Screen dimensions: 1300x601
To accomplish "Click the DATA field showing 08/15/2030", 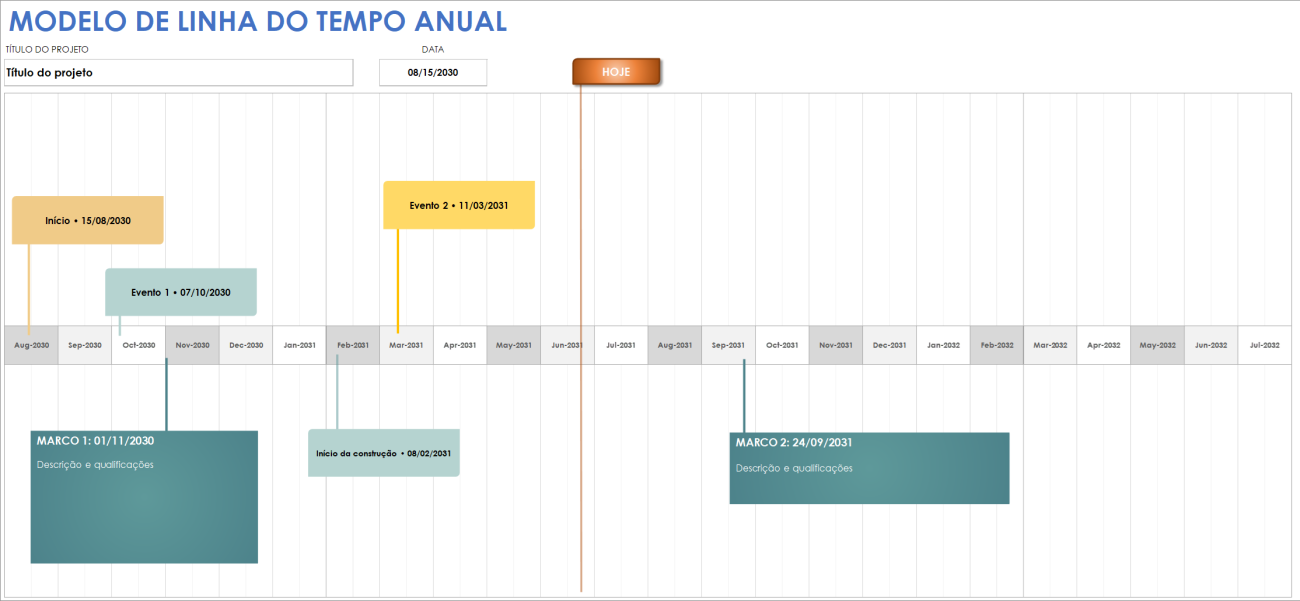I will (x=432, y=72).
